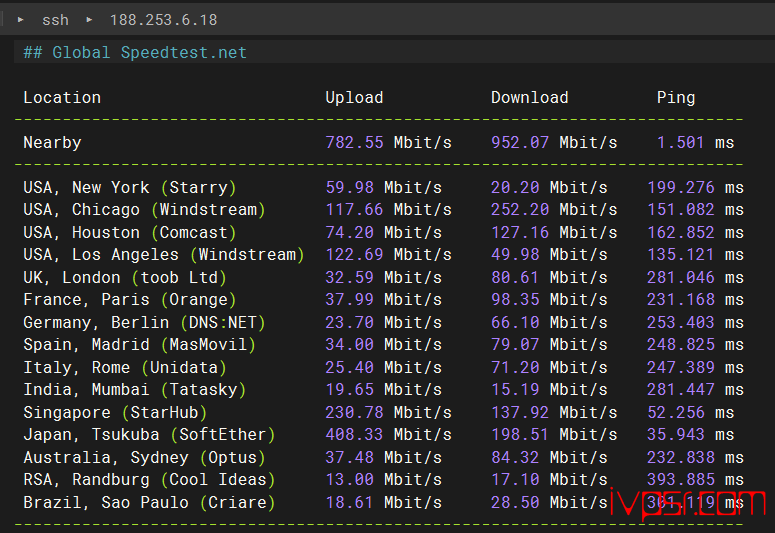
Task: Click 'USA, Houston (Comcast)' row
Action: 130,232
